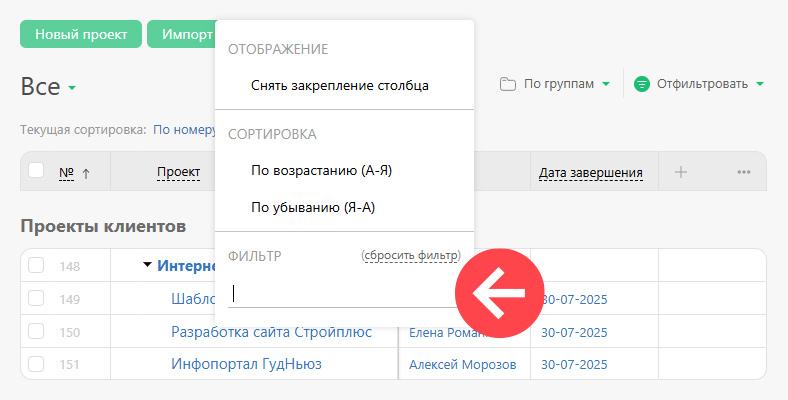The image size is (788, 400).
Task: Open the Инфопортал ГудНьюз project
Action: (x=246, y=364)
